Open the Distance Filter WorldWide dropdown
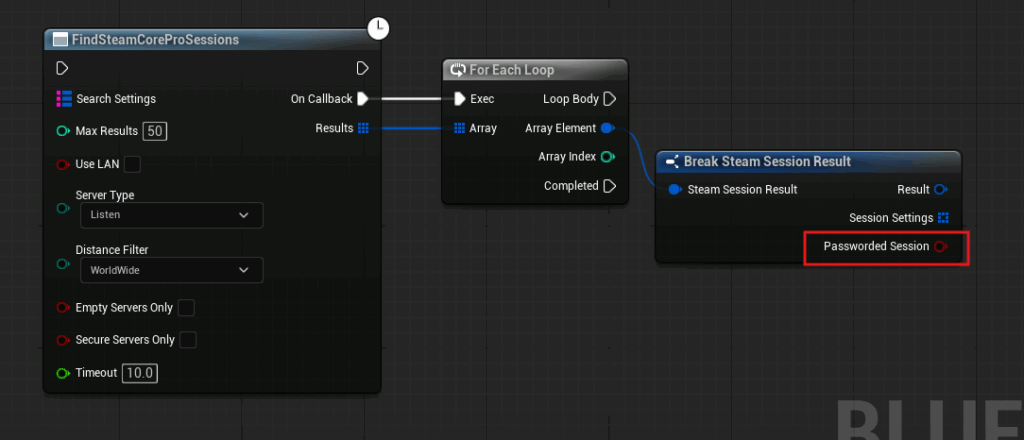 (x=170, y=270)
